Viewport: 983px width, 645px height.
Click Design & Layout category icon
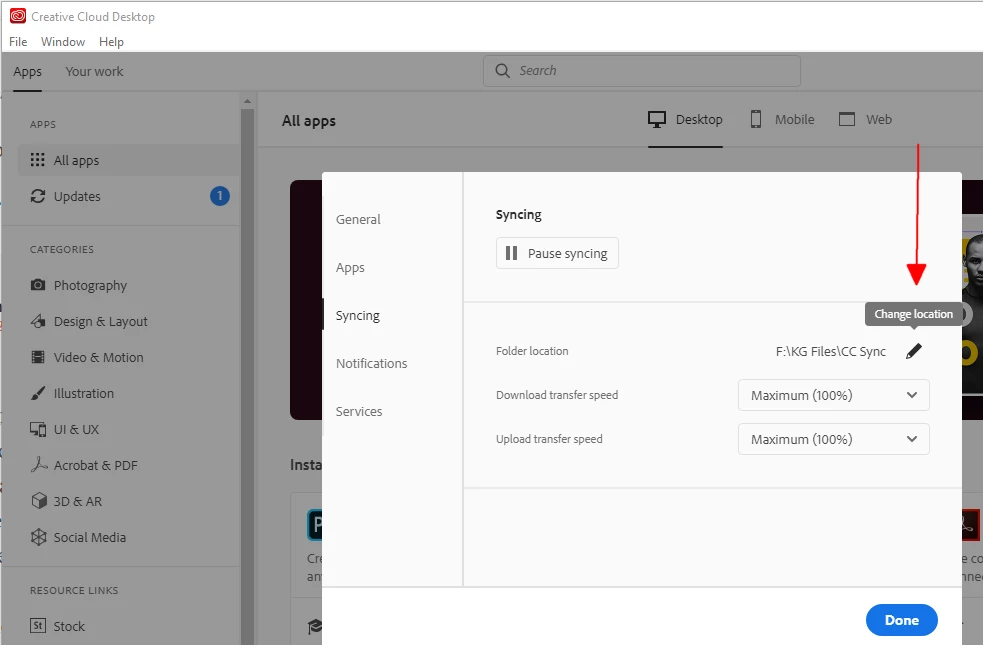click(x=38, y=321)
